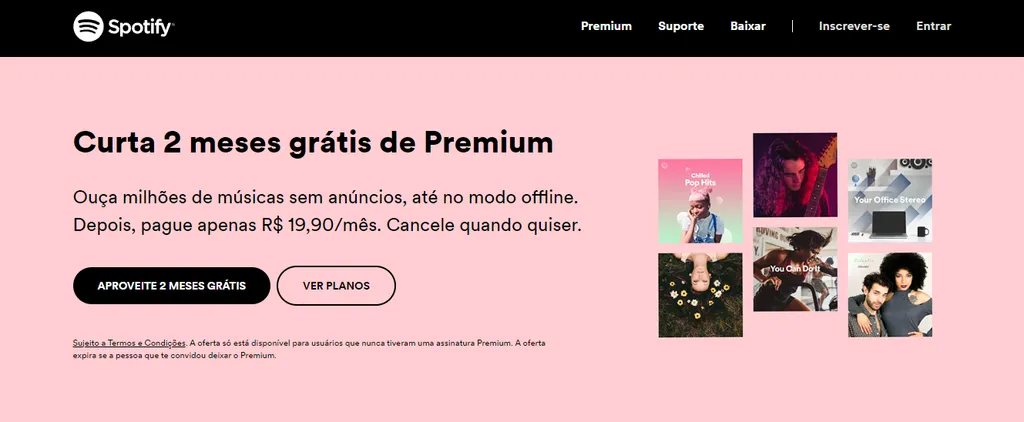1024x422 pixels.
Task: Select the You Can Do It workout cover
Action: 795,269
